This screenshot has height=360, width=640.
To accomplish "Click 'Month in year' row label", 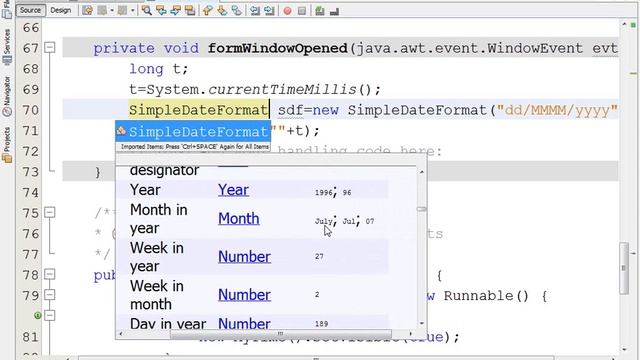I will click(x=158, y=219).
